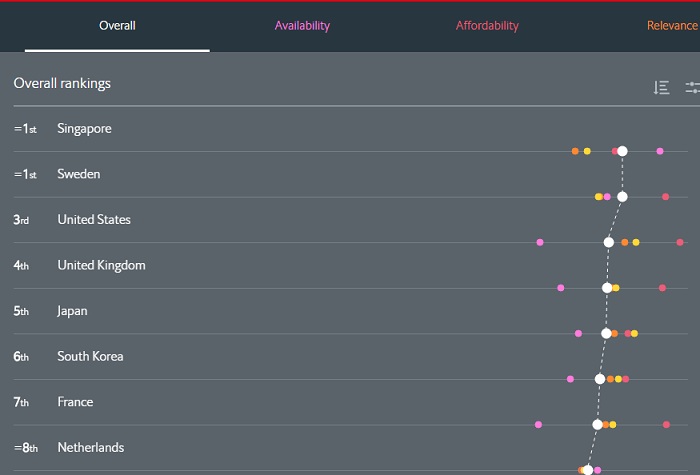Select Singapore's white overall score dot

[622, 151]
